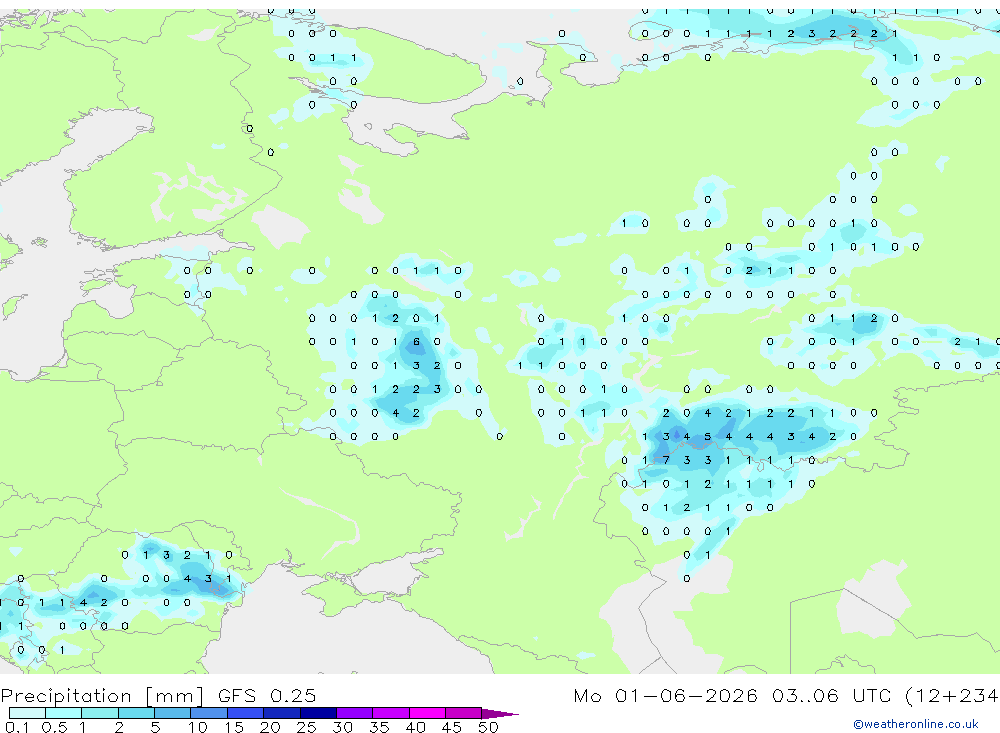The image size is (1000, 733).
Task: Click the '0.1' legend scale label
Action: click(x=17, y=727)
